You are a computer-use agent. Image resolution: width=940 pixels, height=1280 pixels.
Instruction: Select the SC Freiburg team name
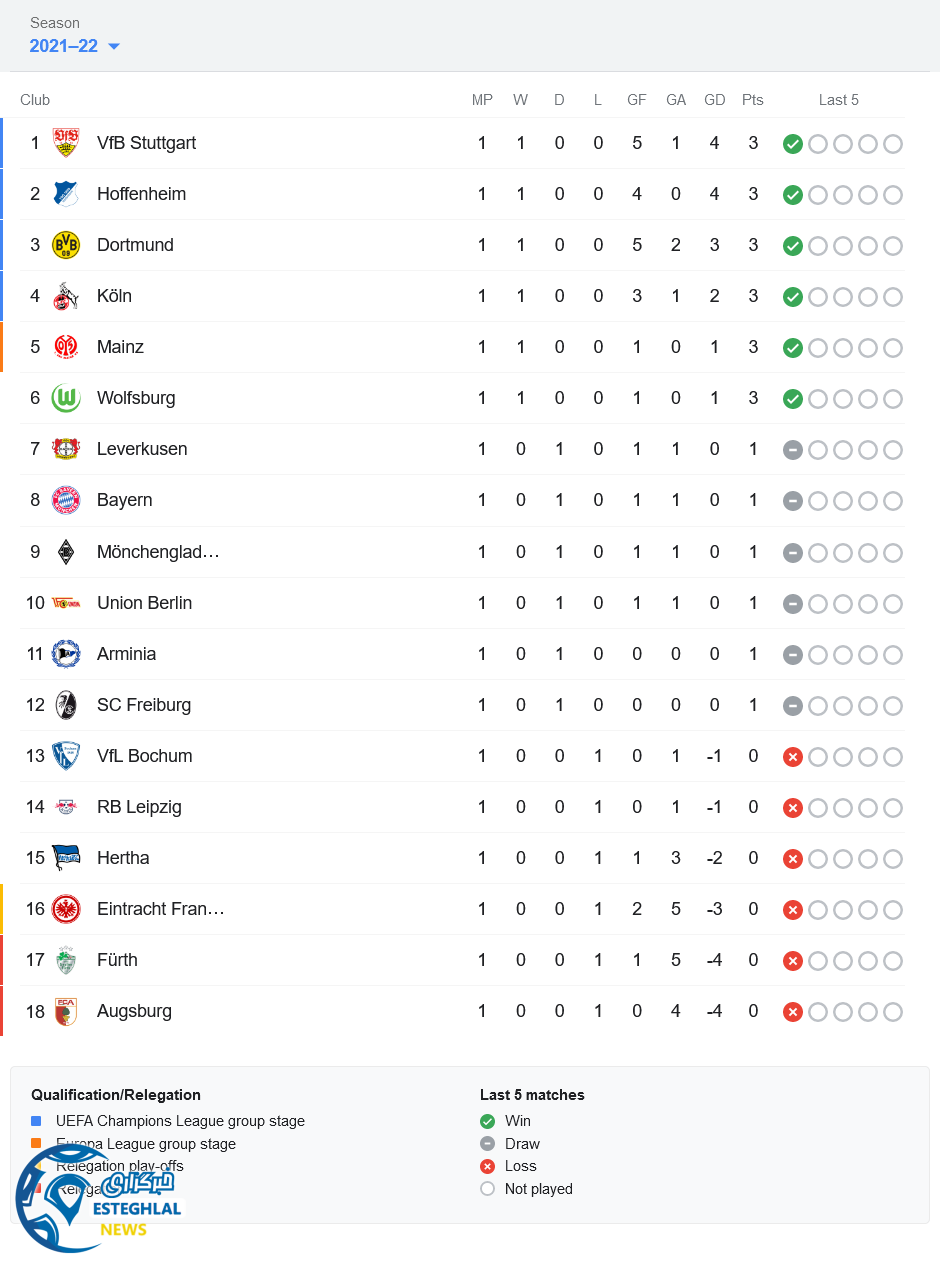(x=144, y=705)
